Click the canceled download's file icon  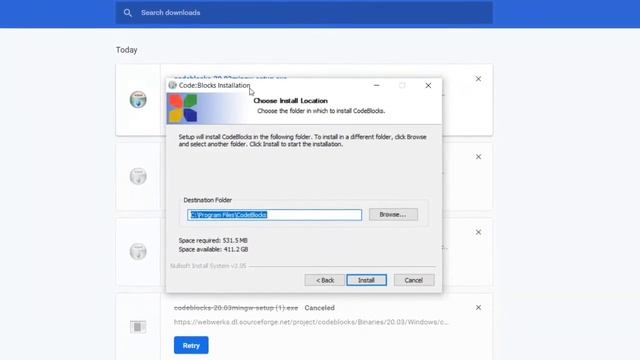point(138,327)
